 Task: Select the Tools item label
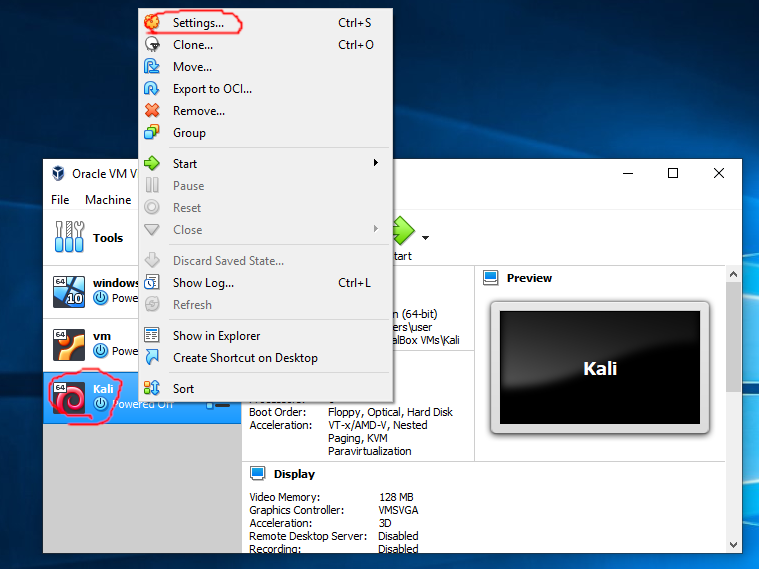click(x=108, y=238)
